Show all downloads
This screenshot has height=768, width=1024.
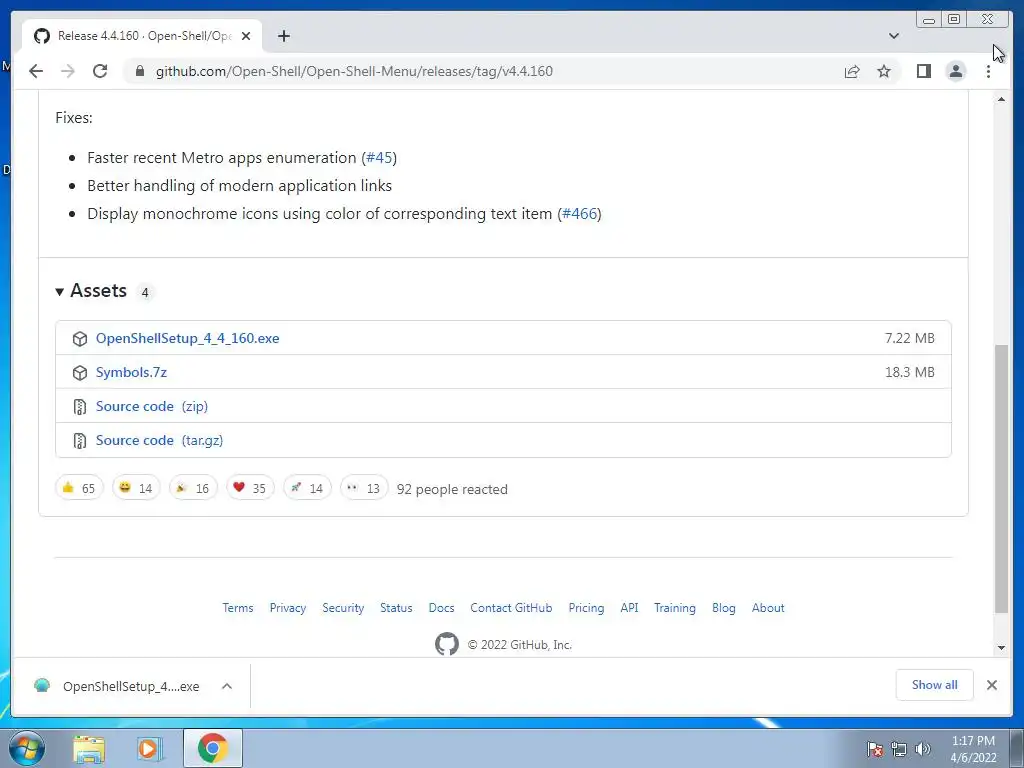[935, 685]
